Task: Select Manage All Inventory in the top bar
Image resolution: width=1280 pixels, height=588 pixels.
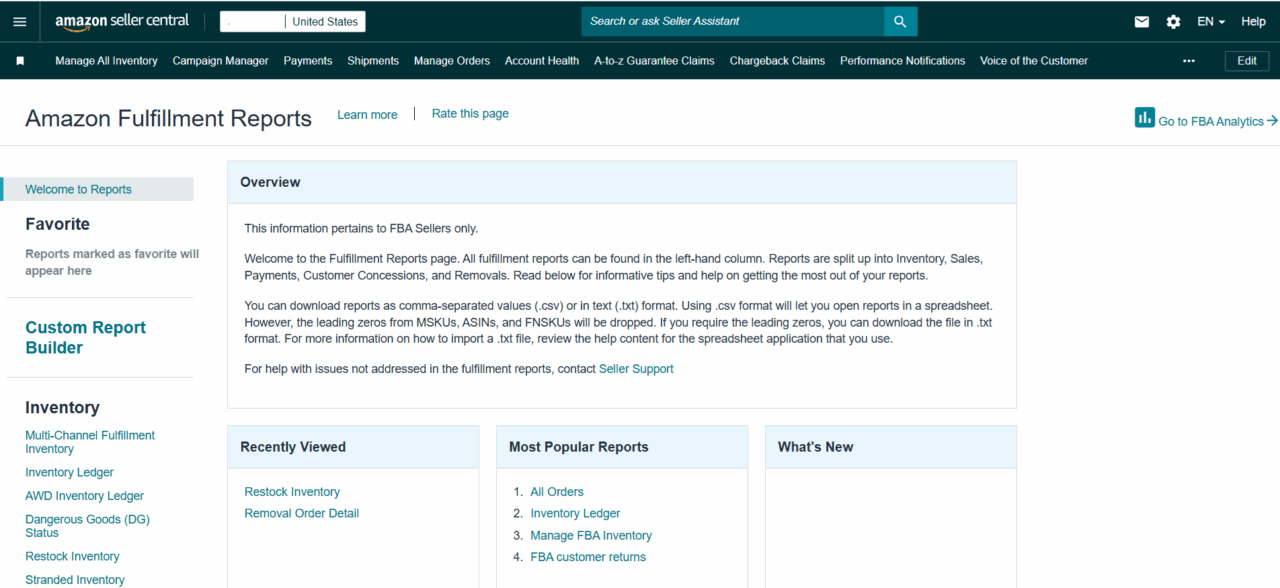Action: coord(106,61)
